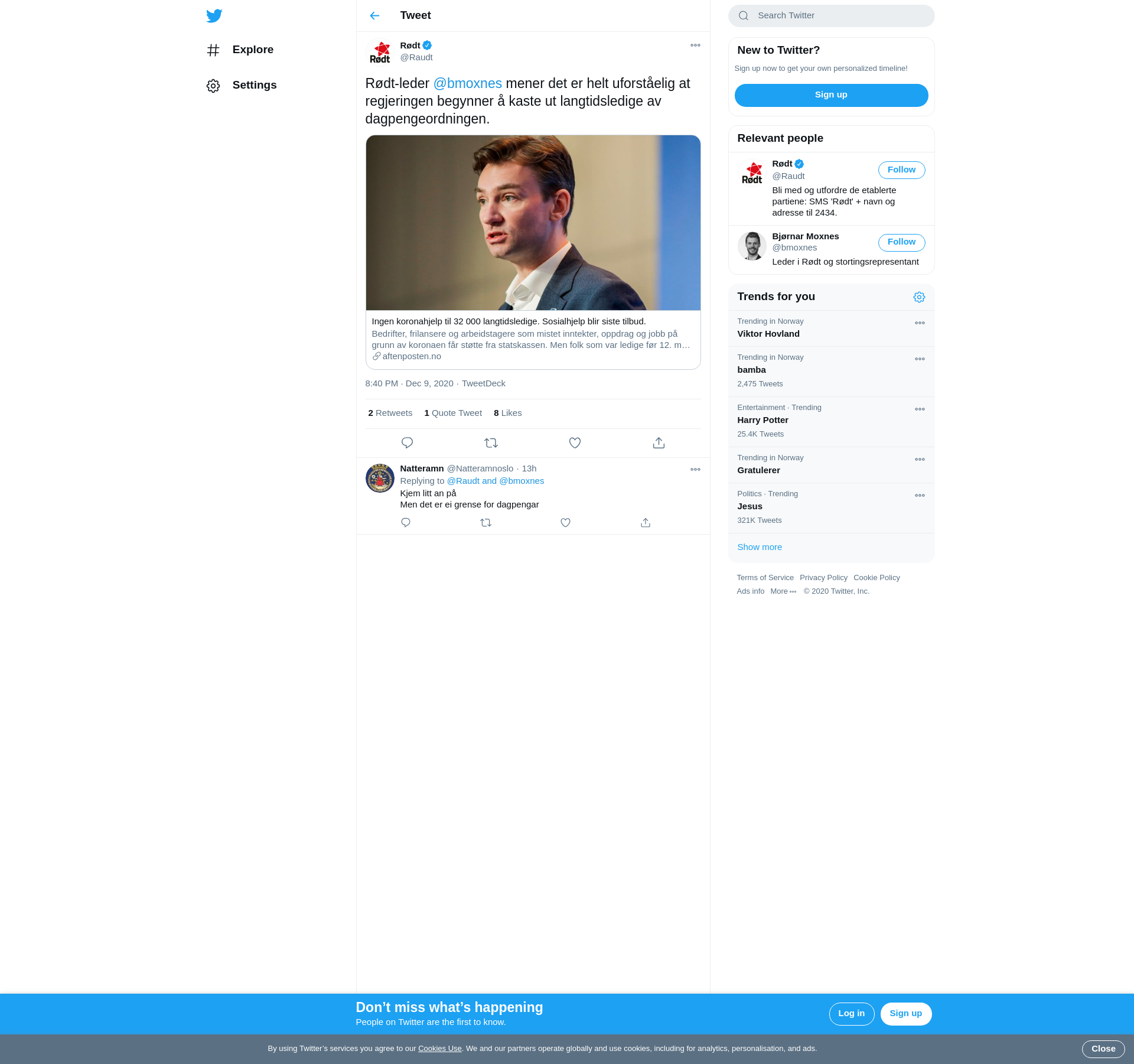This screenshot has height=1064, width=1134.
Task: View the 8 Likes list
Action: [508, 413]
